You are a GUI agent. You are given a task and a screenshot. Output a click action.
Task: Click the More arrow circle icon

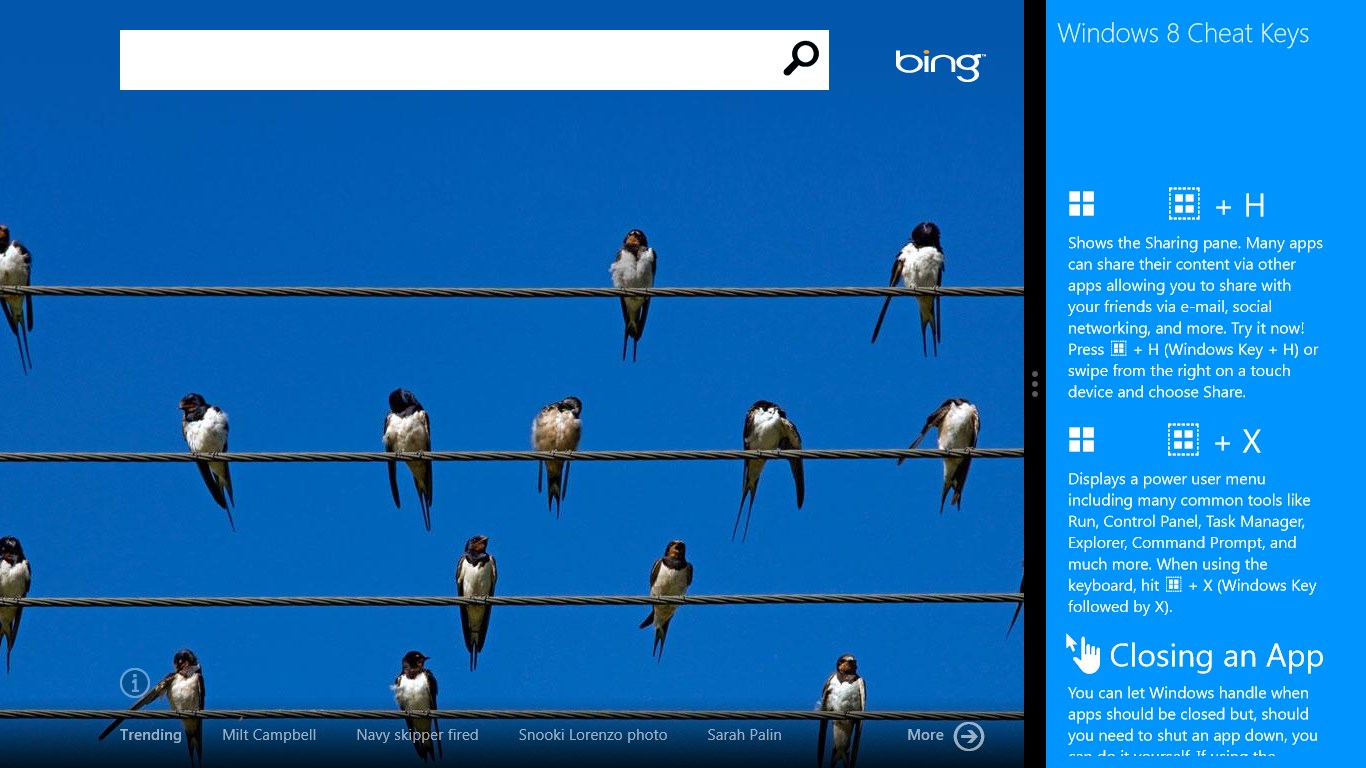969,736
